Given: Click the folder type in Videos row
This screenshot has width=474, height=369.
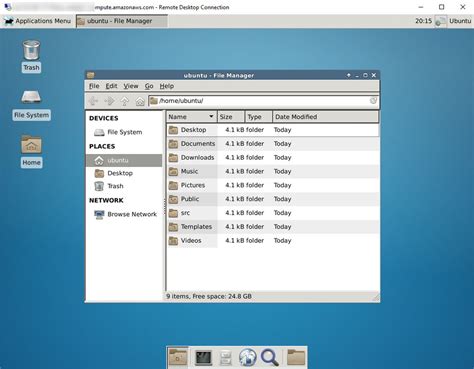Looking at the screenshot, I should click(x=255, y=240).
